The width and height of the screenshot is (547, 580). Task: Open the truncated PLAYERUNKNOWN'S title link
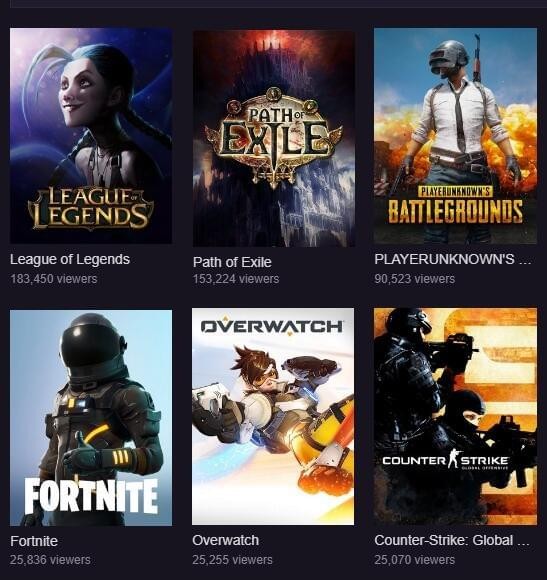pos(453,259)
